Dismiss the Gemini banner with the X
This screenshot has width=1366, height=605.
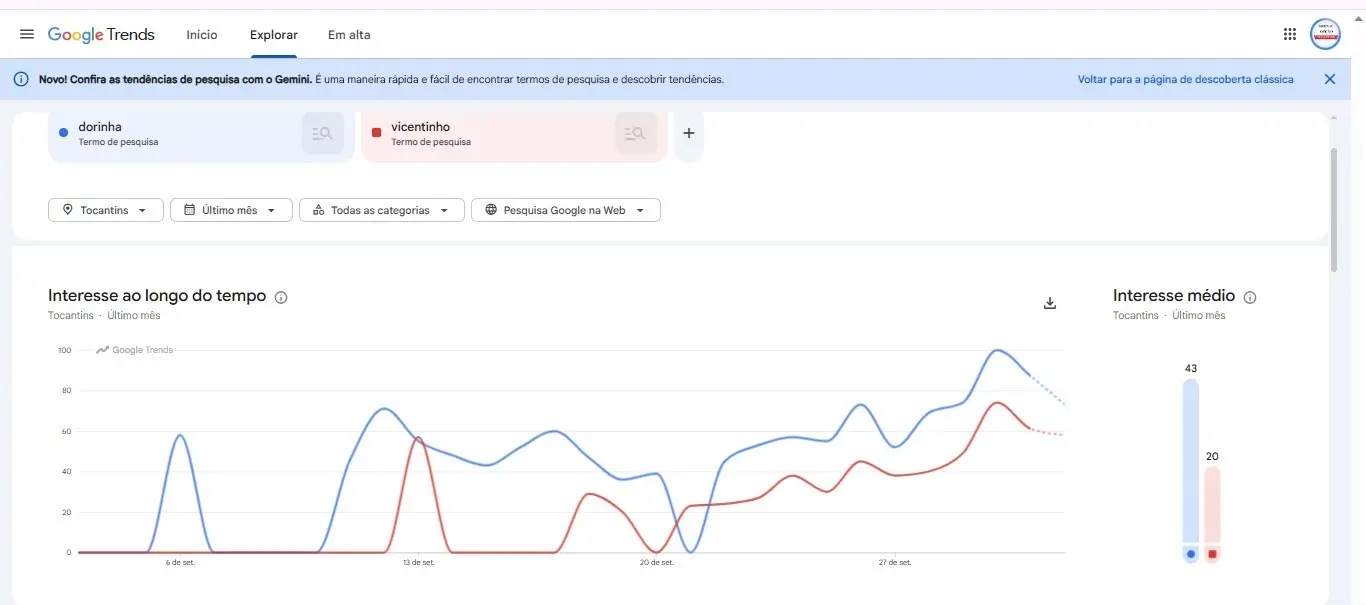1330,79
